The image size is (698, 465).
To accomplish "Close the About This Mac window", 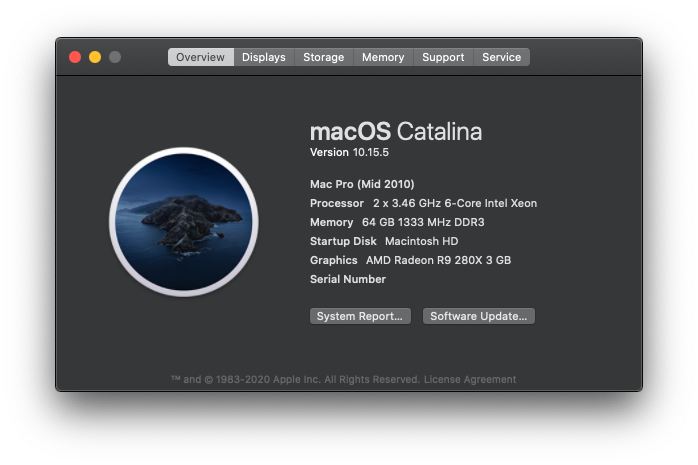I will (x=75, y=57).
